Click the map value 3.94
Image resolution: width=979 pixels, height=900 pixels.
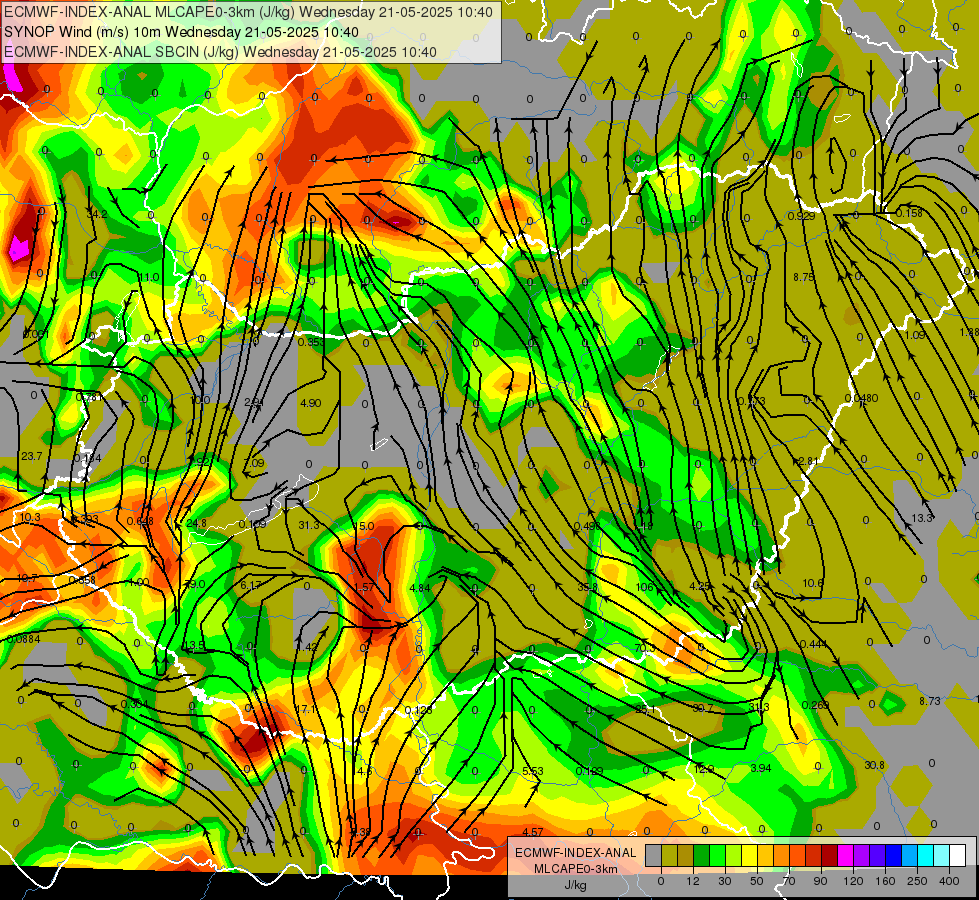click(760, 768)
